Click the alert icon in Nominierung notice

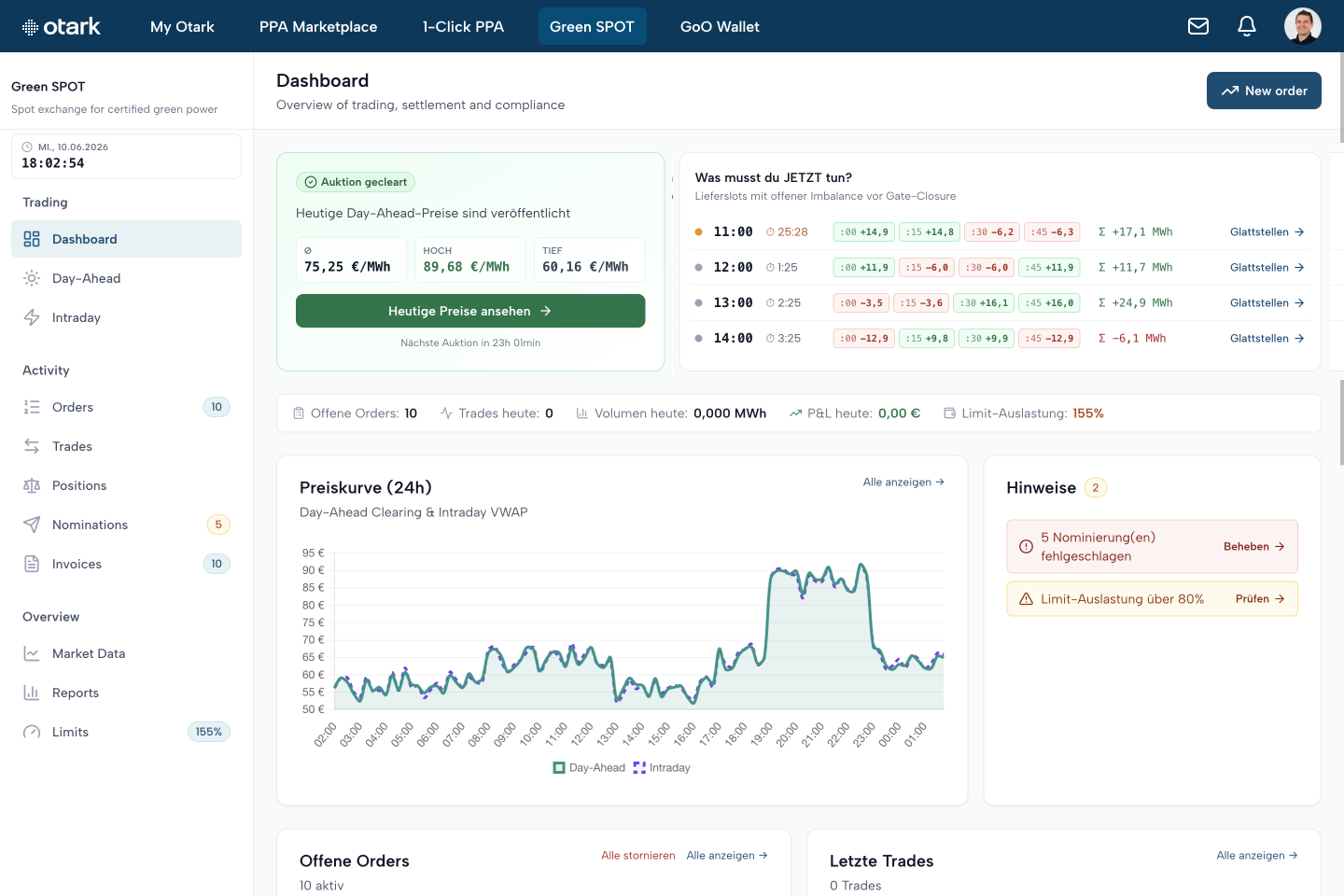(1026, 547)
